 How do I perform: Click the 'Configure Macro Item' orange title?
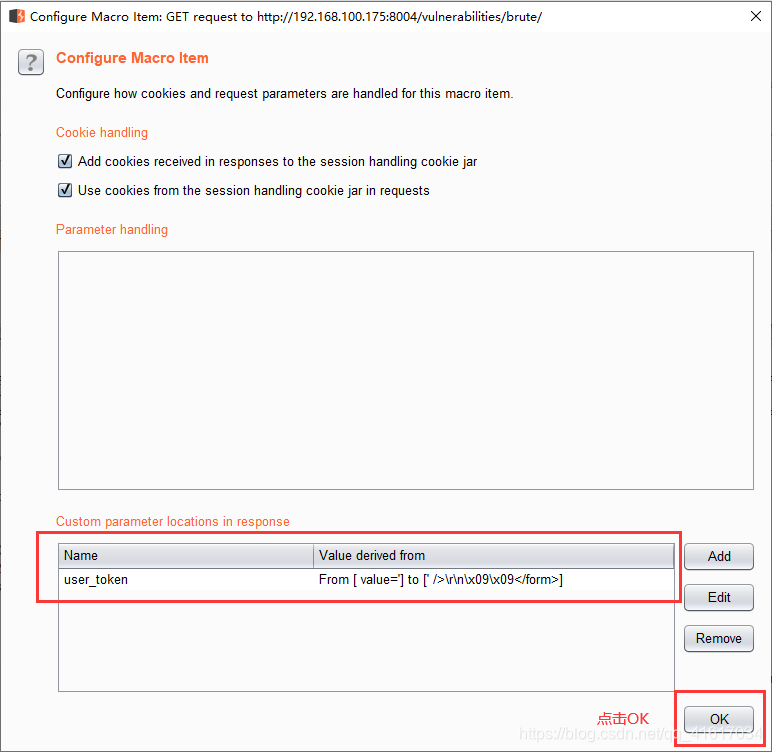(x=132, y=58)
